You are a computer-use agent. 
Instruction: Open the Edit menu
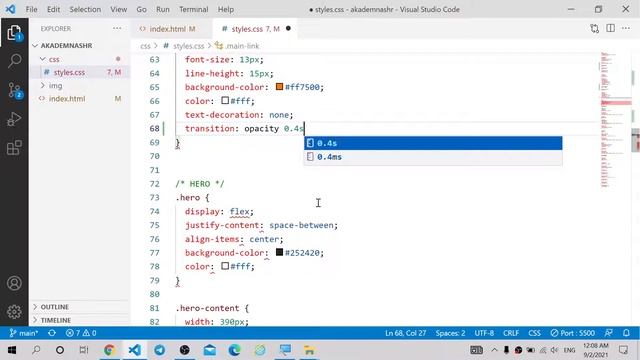(53, 9)
